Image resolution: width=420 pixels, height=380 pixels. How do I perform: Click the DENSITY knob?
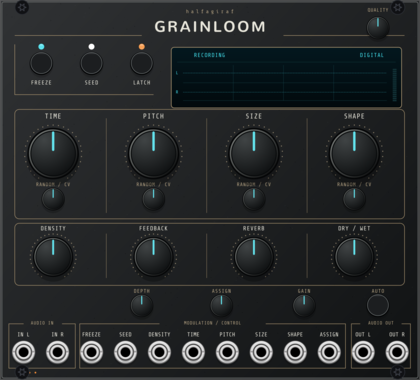(x=53, y=257)
